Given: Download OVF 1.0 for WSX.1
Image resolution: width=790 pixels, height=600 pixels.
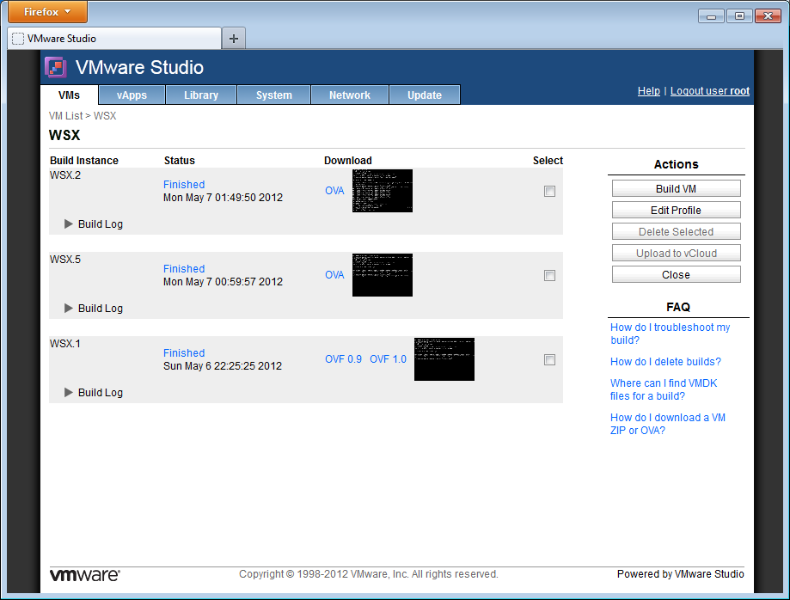Looking at the screenshot, I should [388, 359].
